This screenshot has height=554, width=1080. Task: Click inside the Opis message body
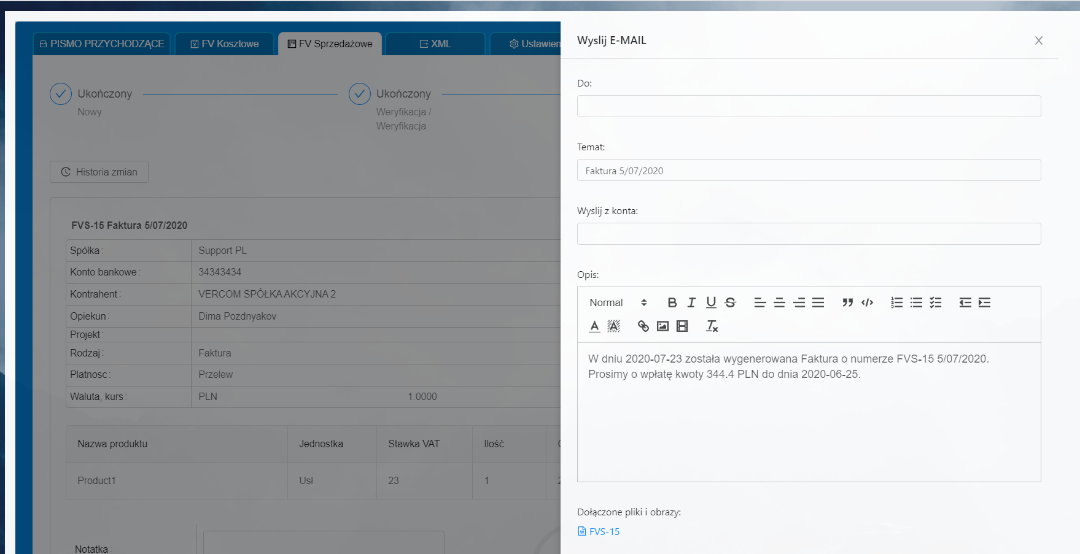click(x=809, y=412)
